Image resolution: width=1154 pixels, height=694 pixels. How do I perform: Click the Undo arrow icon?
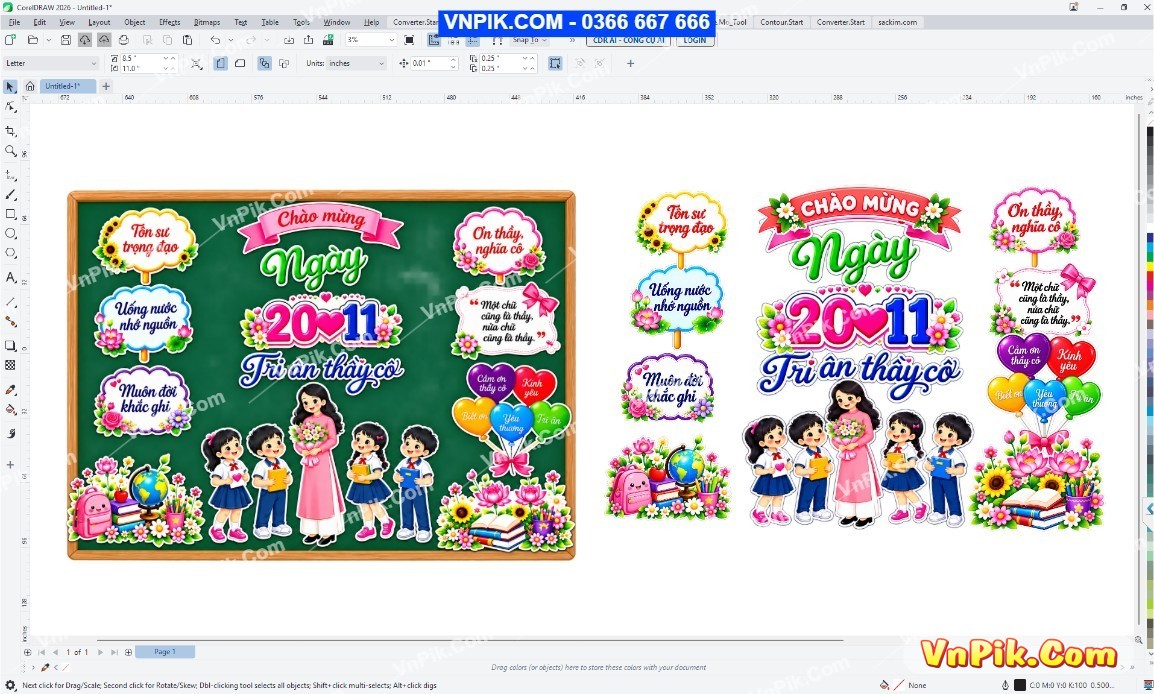215,40
